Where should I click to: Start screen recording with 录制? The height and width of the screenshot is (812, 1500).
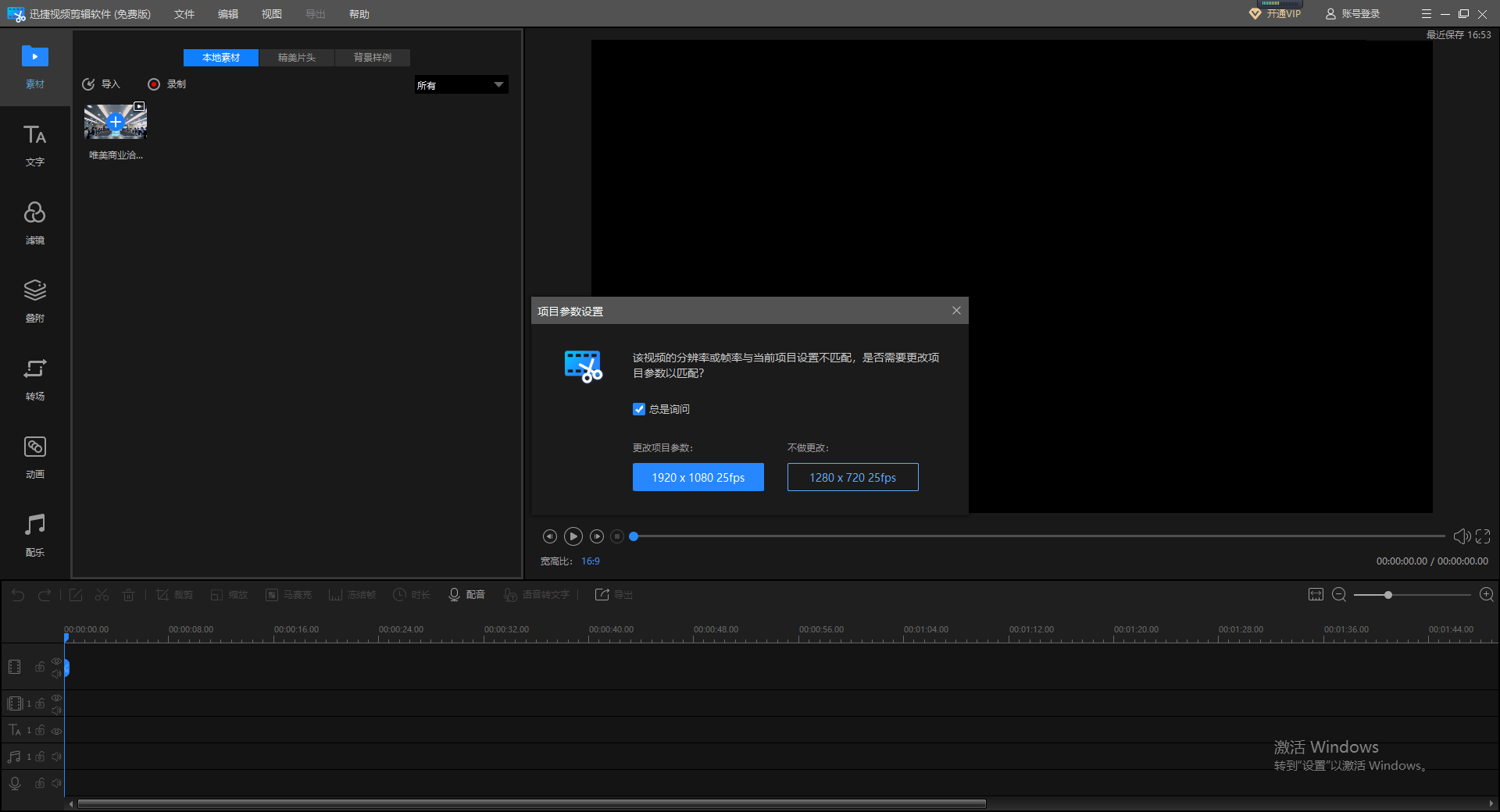pos(167,84)
